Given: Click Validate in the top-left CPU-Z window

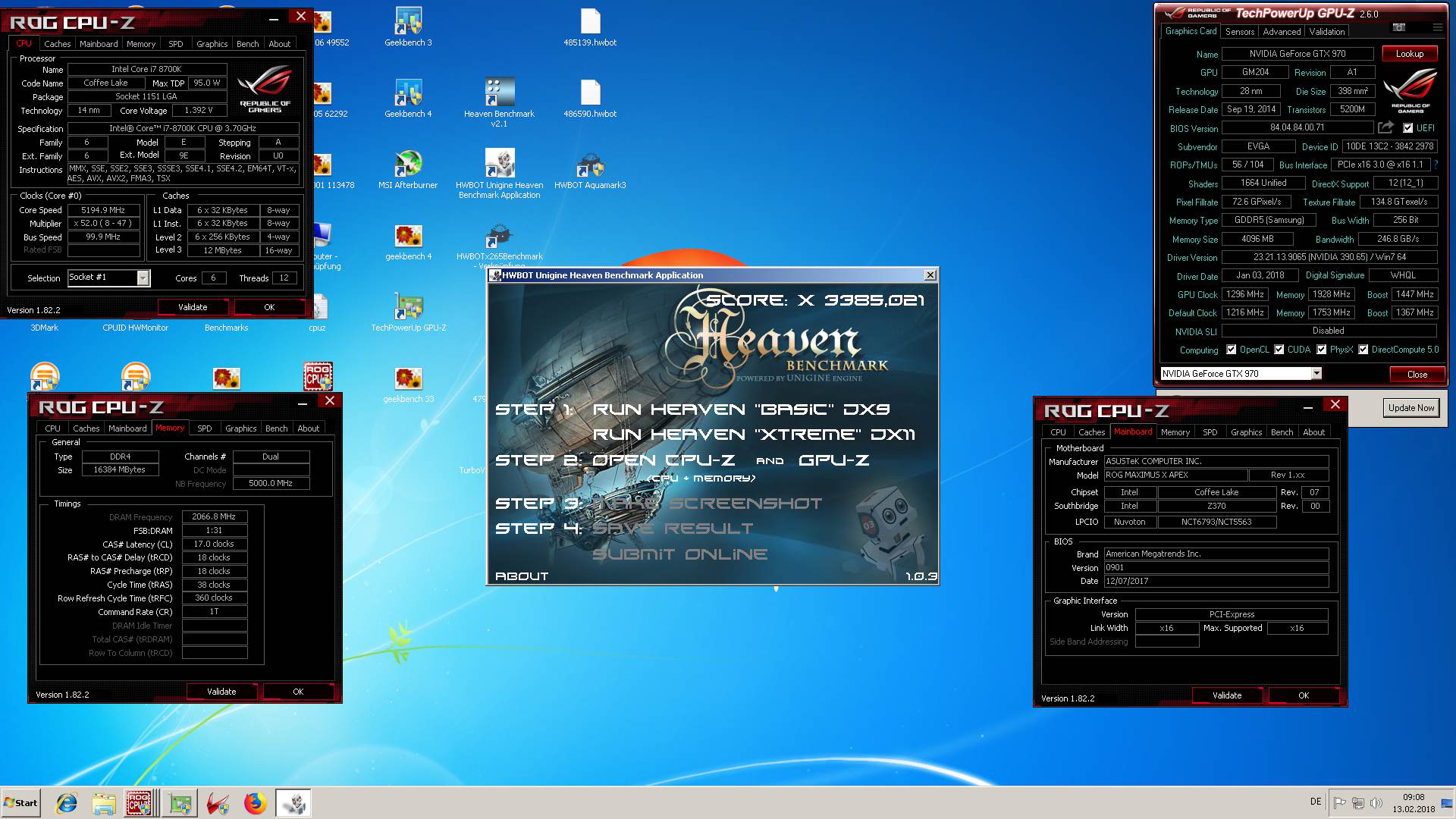Looking at the screenshot, I should click(193, 307).
